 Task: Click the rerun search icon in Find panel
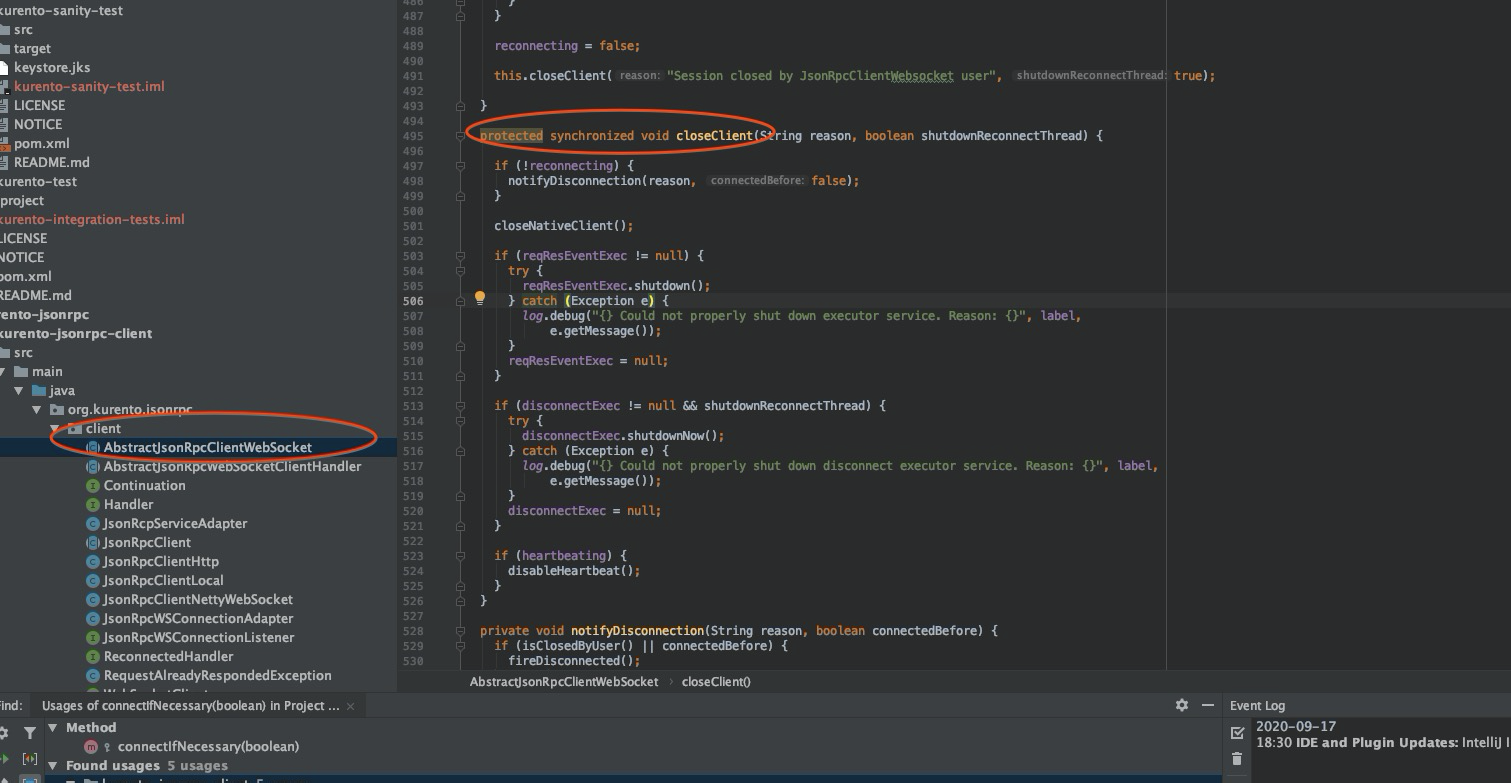click(x=5, y=757)
